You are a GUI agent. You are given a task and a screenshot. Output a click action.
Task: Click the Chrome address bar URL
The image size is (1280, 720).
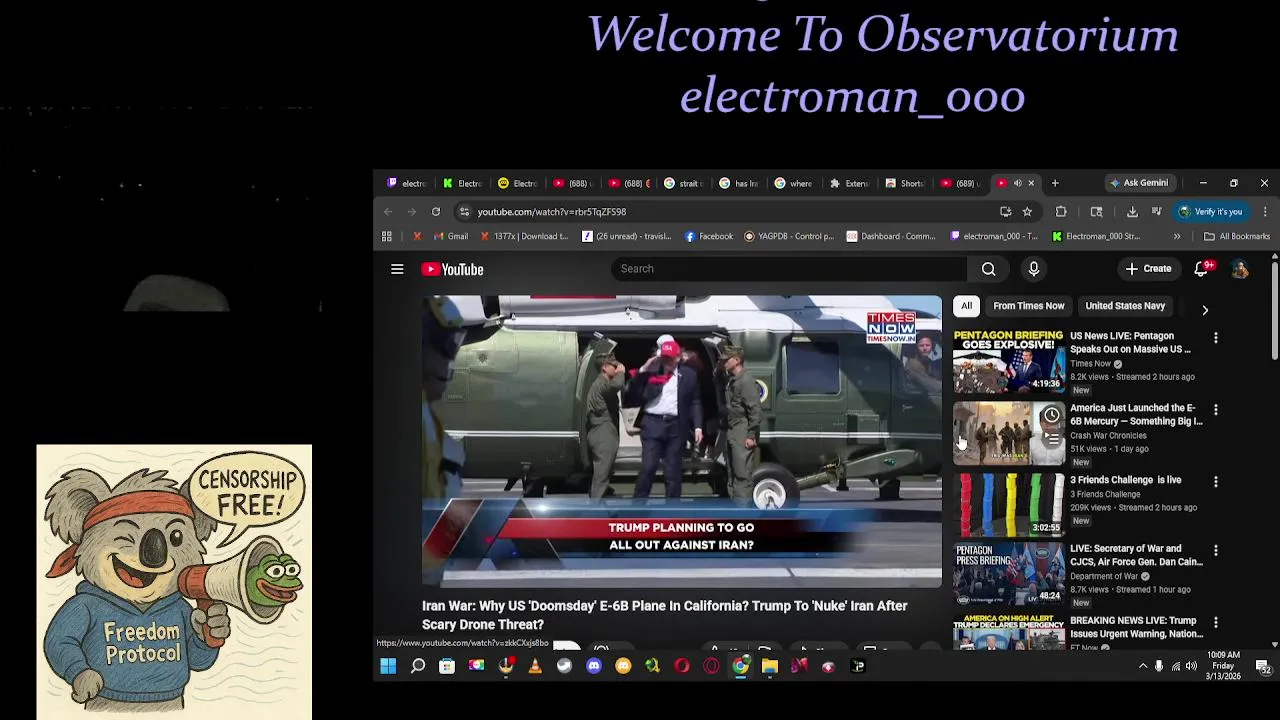[552, 212]
